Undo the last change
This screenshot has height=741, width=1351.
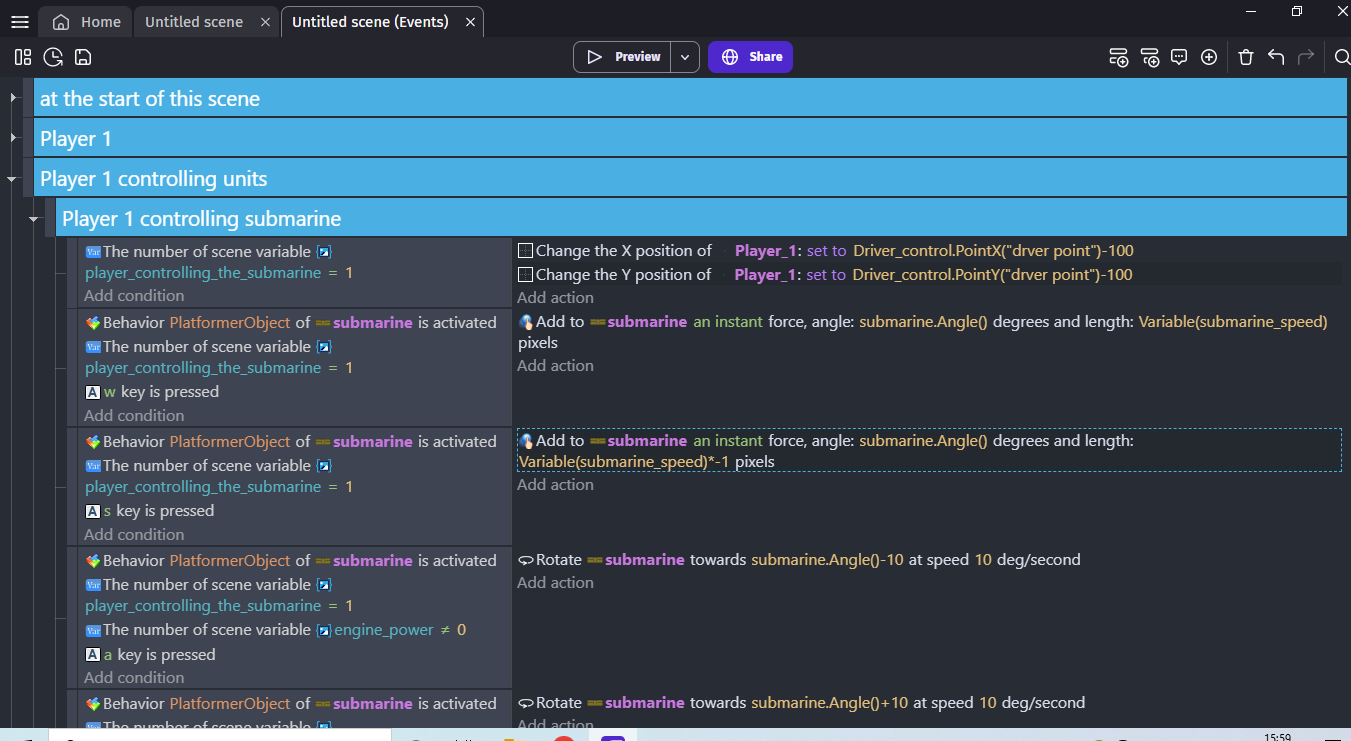(x=1276, y=57)
